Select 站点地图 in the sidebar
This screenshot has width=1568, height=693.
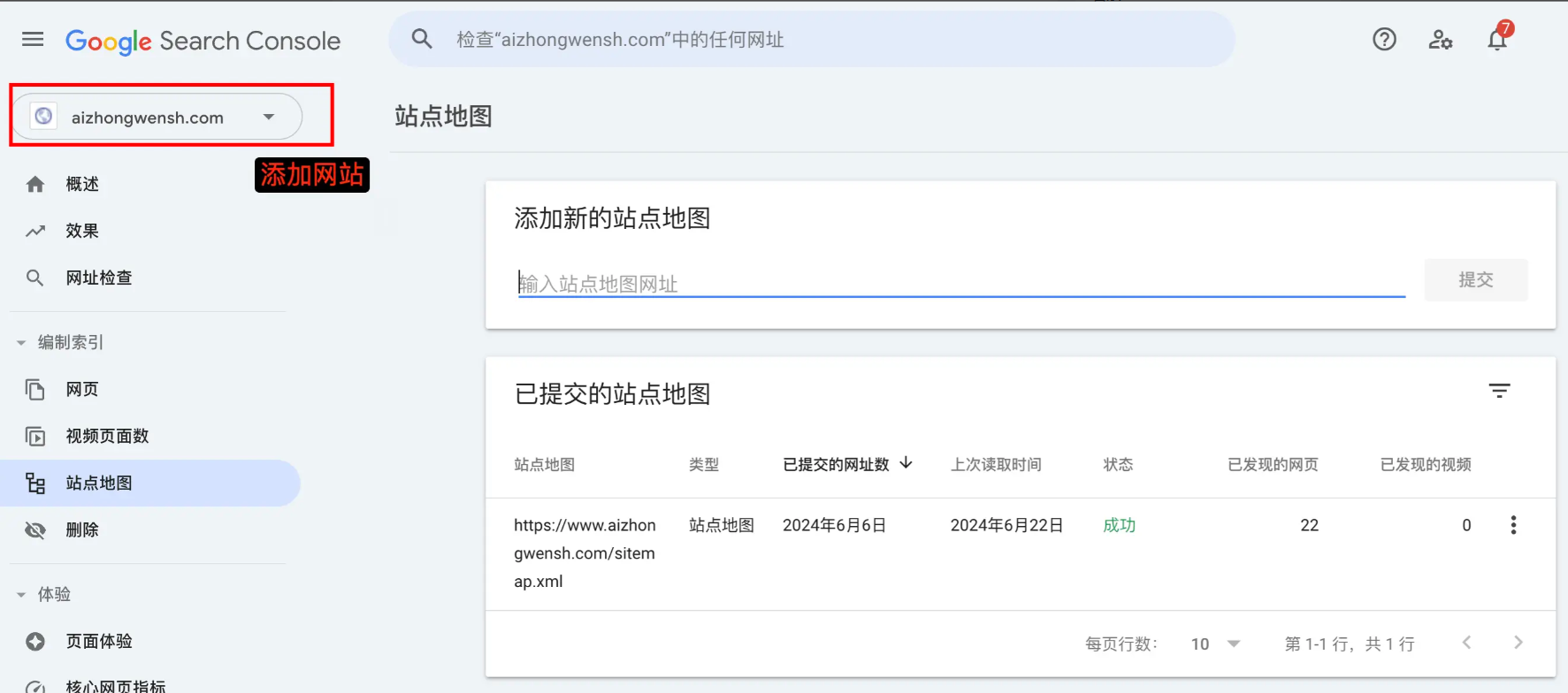(x=150, y=483)
